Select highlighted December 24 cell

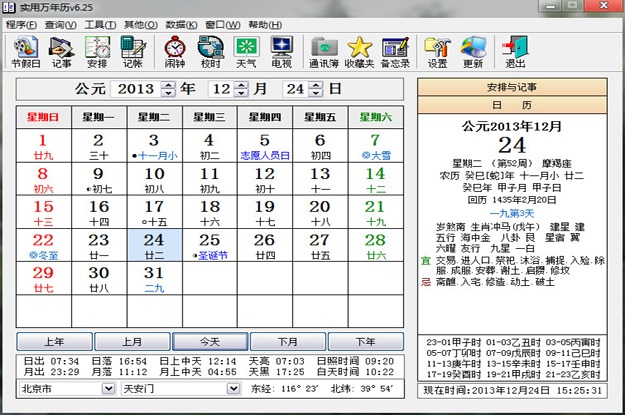(x=155, y=245)
